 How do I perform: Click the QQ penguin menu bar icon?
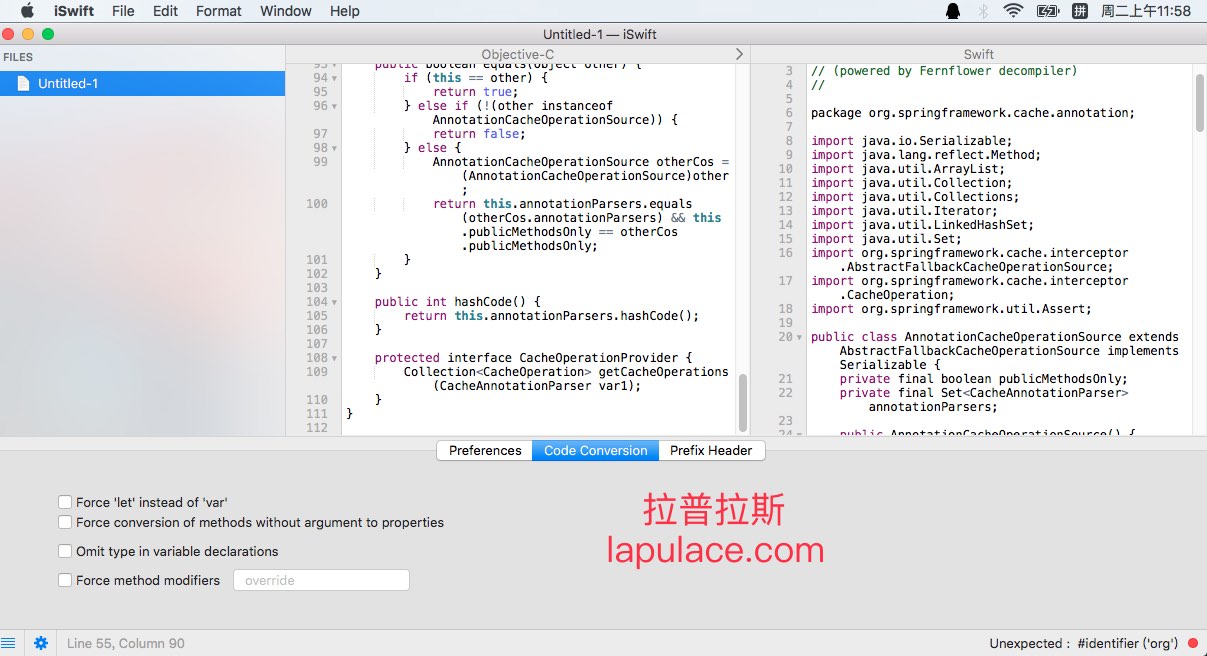(x=953, y=11)
